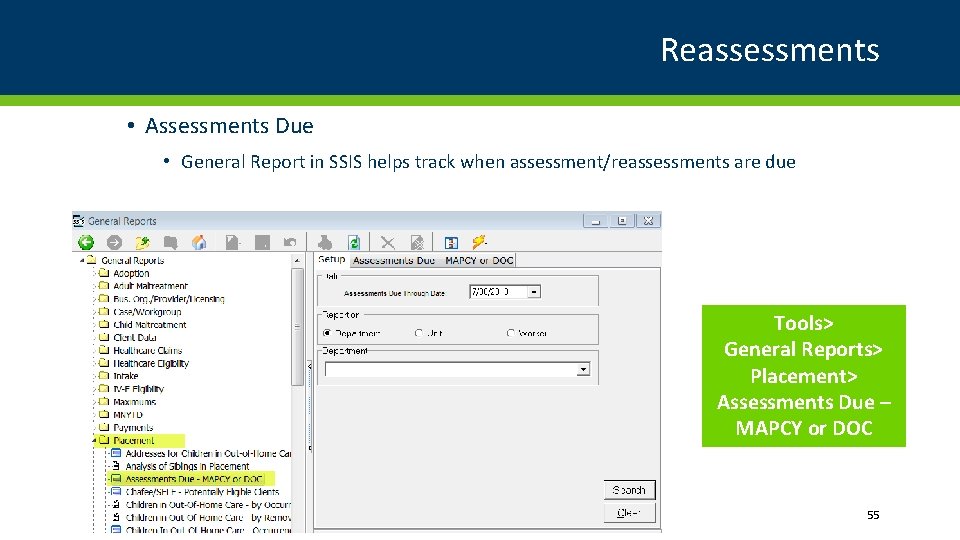Switch to the Setup tab
The image size is (960, 540).
pyautogui.click(x=332, y=260)
